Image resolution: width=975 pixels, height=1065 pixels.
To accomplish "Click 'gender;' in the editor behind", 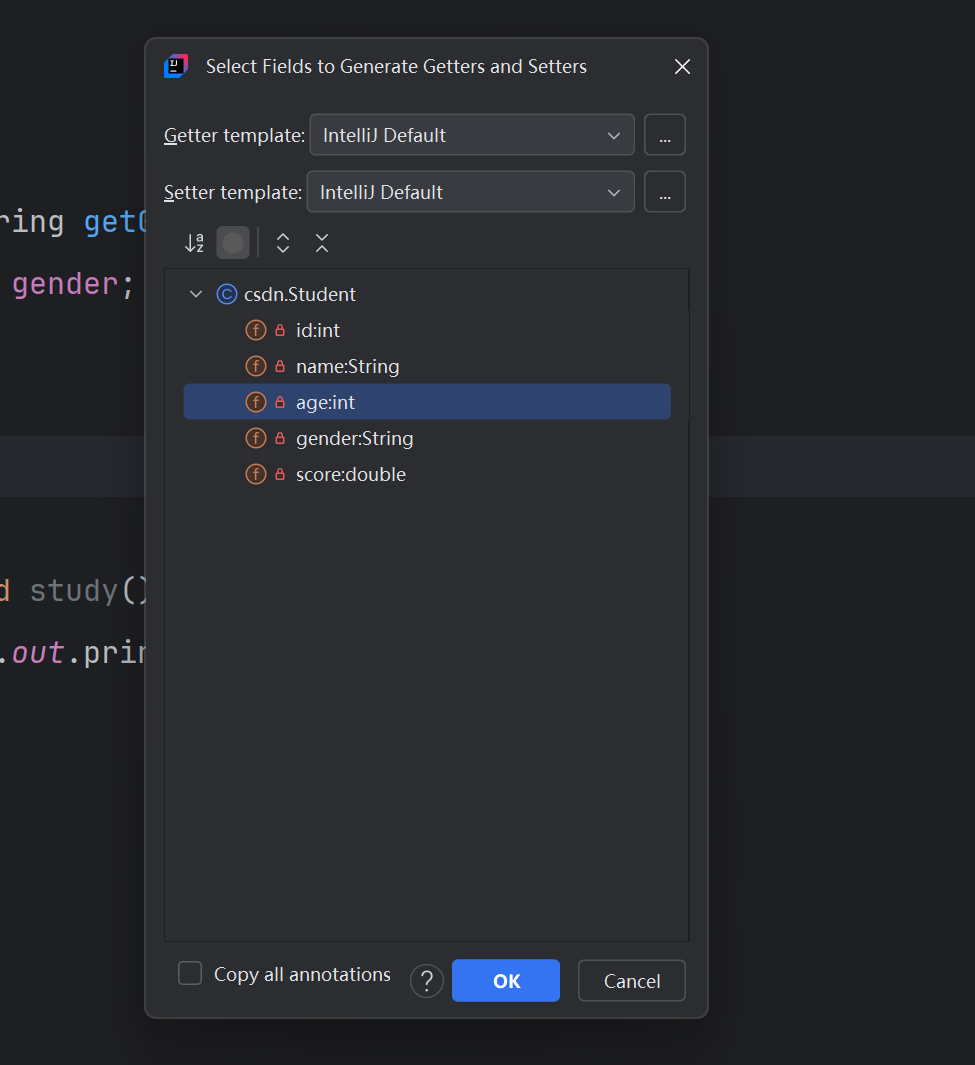I will pyautogui.click(x=73, y=285).
